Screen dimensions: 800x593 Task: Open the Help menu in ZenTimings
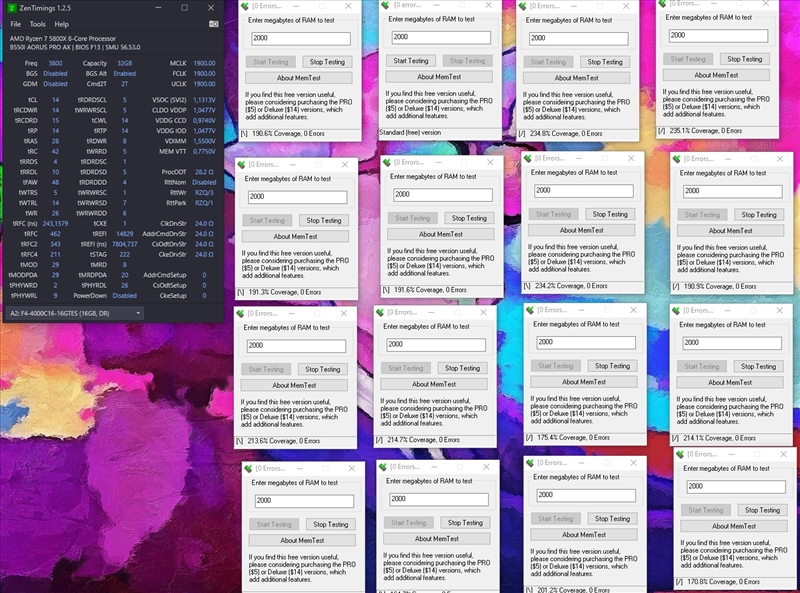click(62, 23)
